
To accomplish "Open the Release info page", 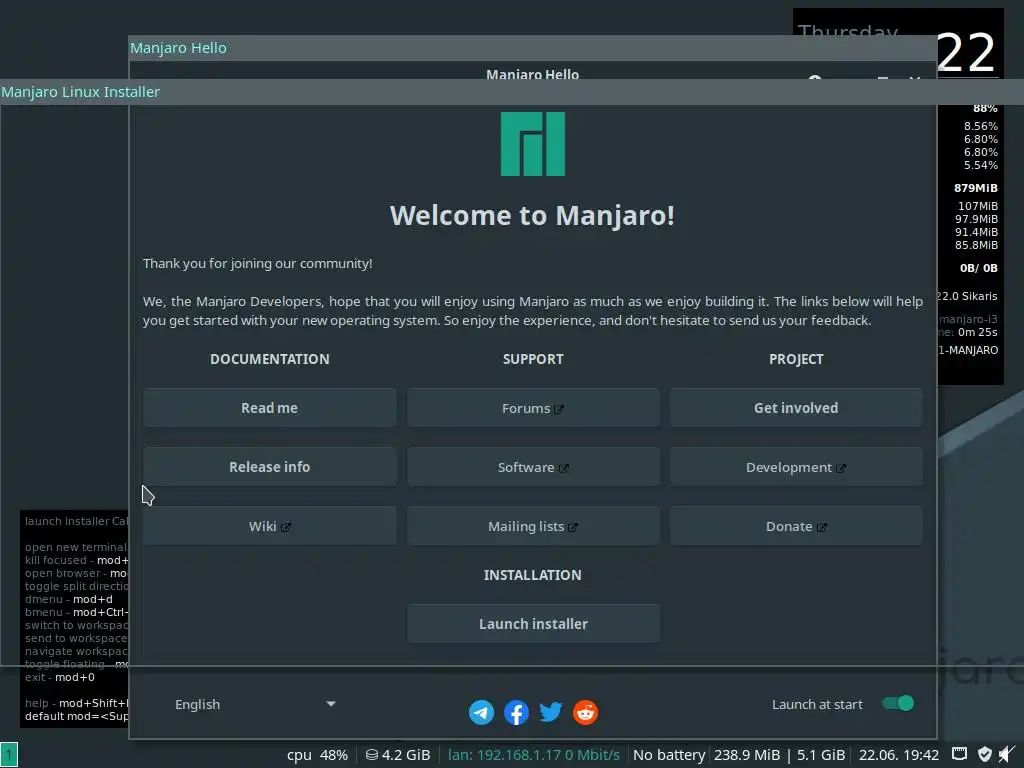I will tap(270, 467).
